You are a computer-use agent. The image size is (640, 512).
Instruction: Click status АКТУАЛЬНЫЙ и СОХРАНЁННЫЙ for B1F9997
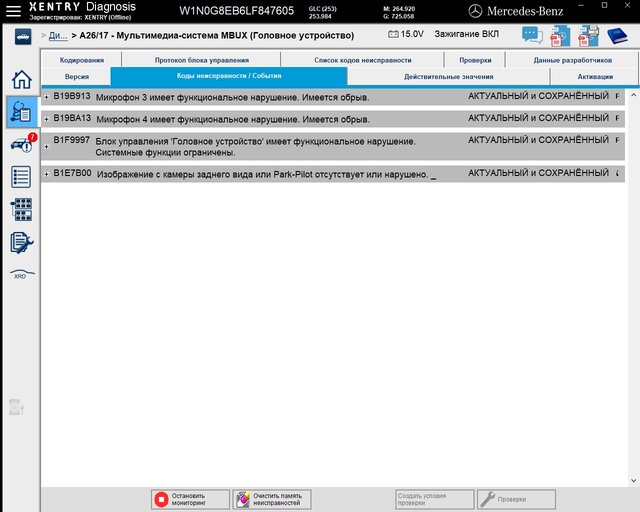click(x=538, y=140)
